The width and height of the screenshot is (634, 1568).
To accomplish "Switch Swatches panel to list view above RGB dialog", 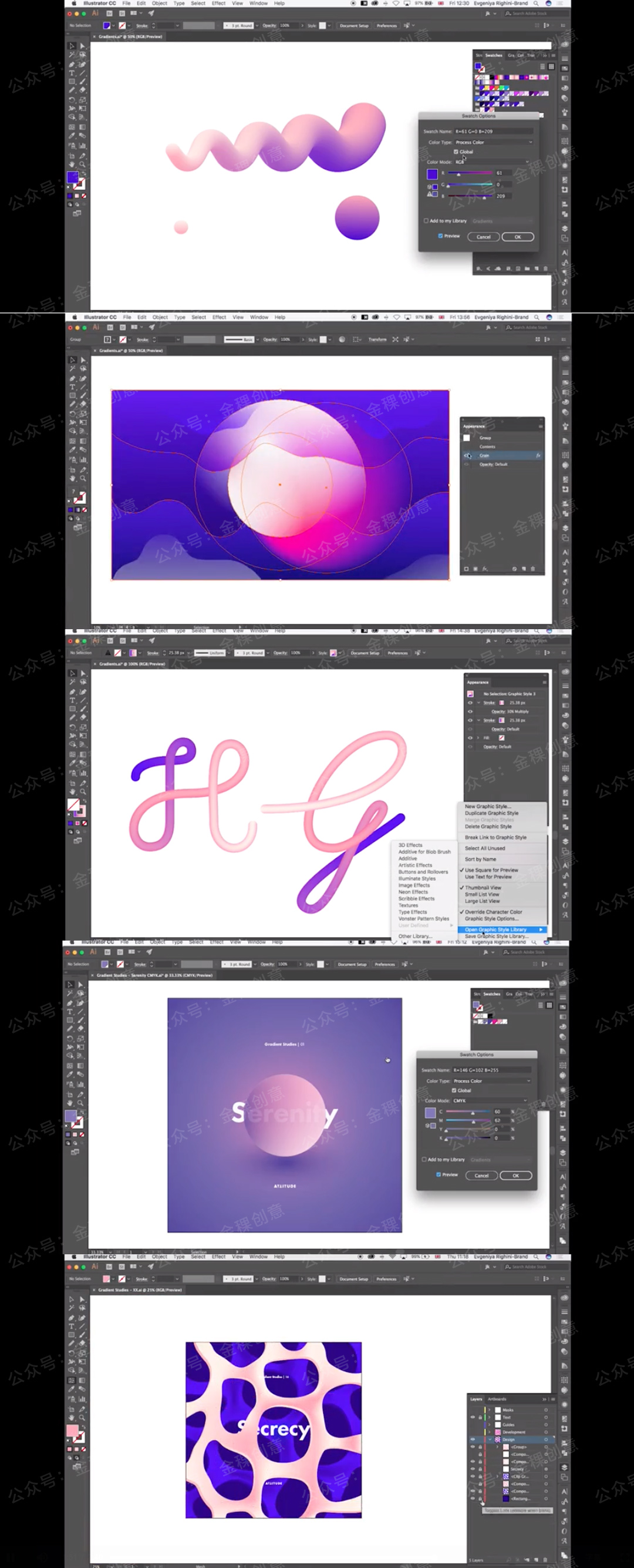I will pyautogui.click(x=544, y=66).
